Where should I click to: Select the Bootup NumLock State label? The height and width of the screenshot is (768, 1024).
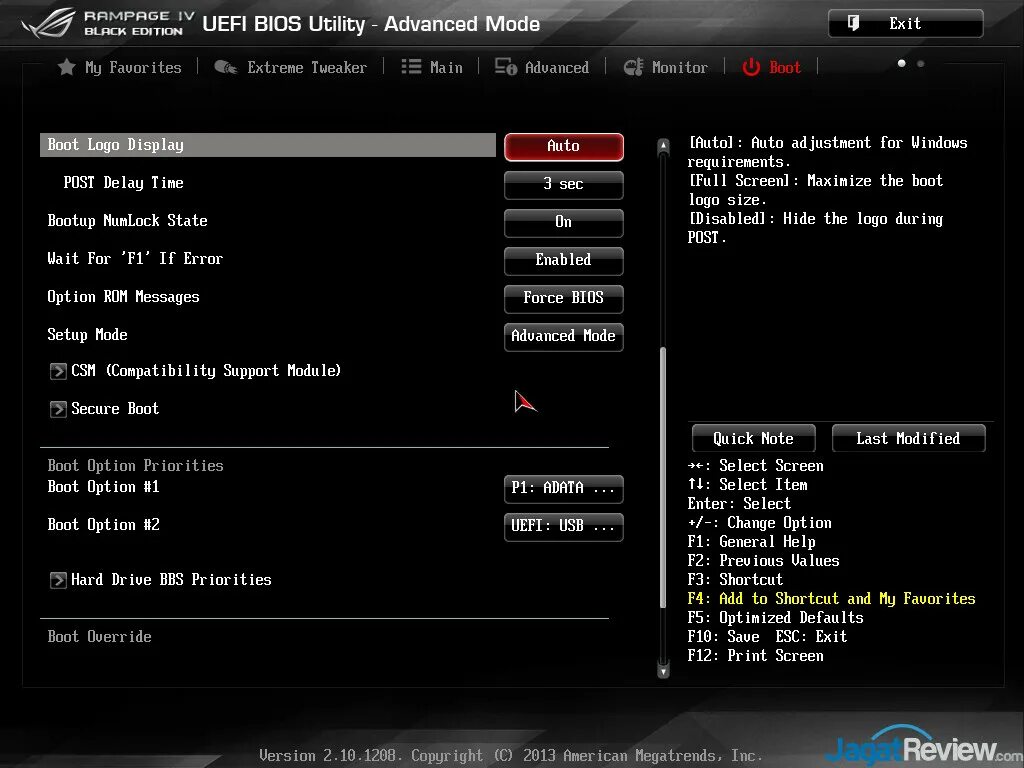coord(127,221)
